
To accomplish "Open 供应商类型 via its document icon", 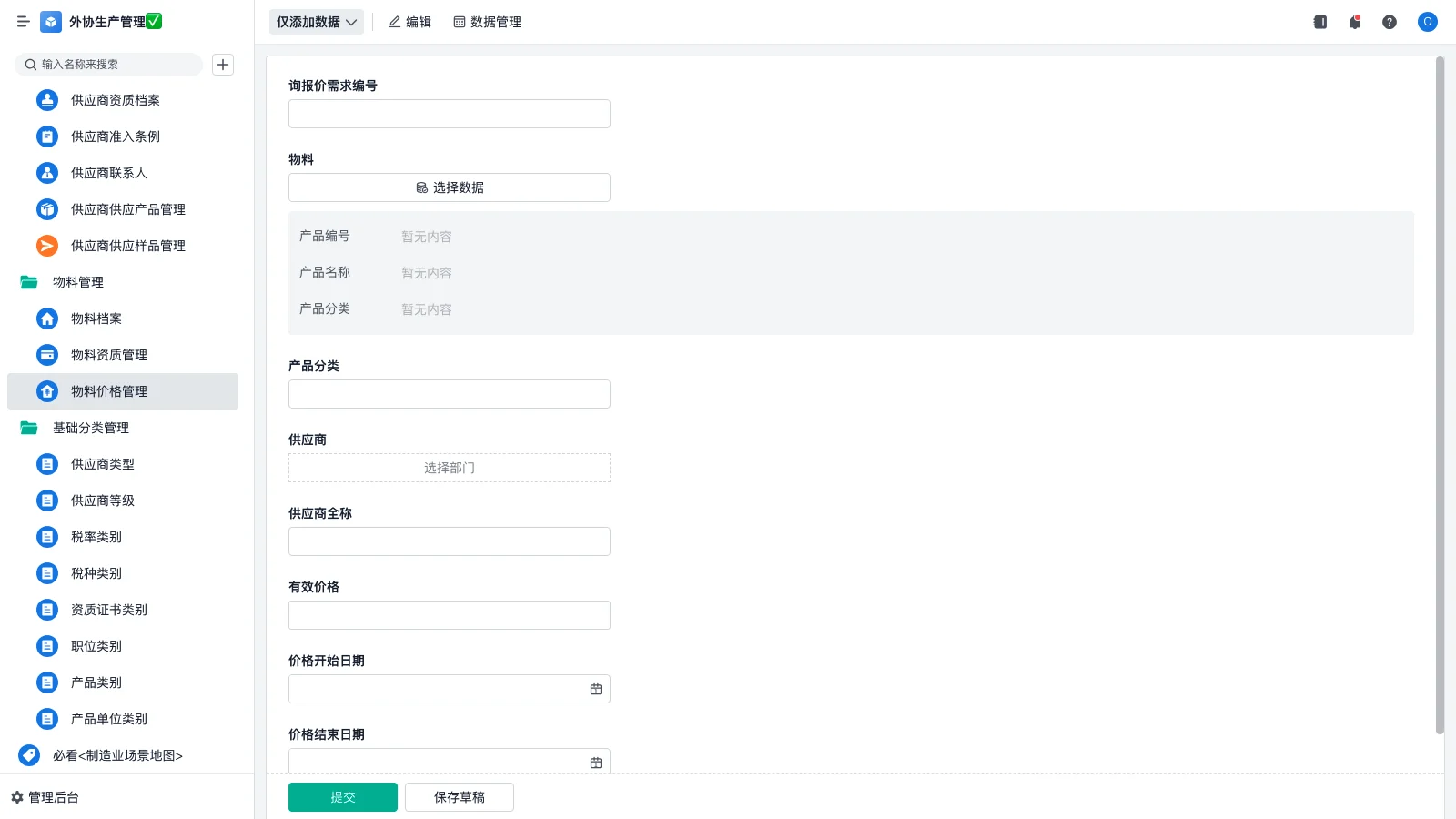I will click(x=47, y=464).
